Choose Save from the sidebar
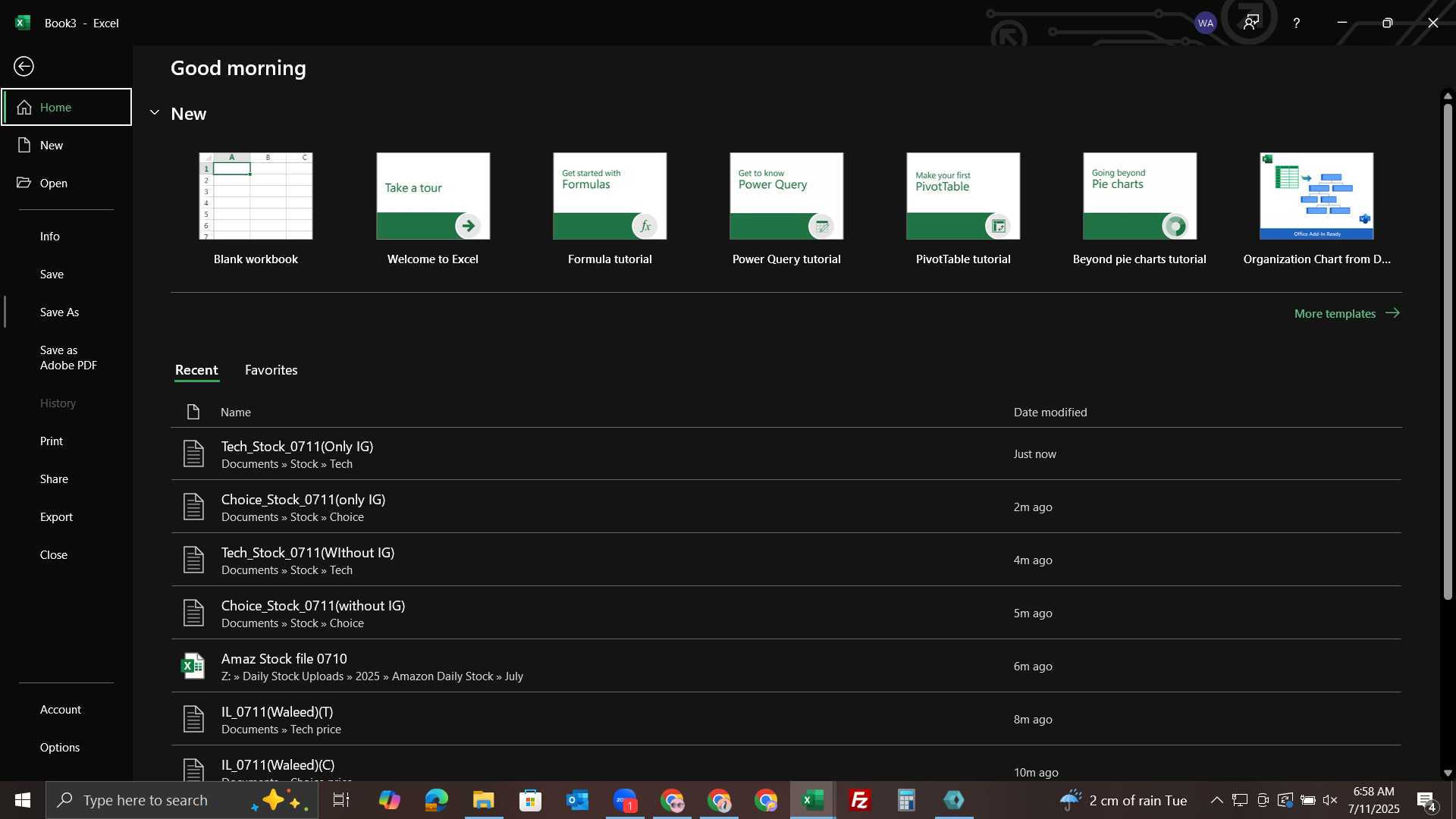The height and width of the screenshot is (819, 1456). (66, 274)
